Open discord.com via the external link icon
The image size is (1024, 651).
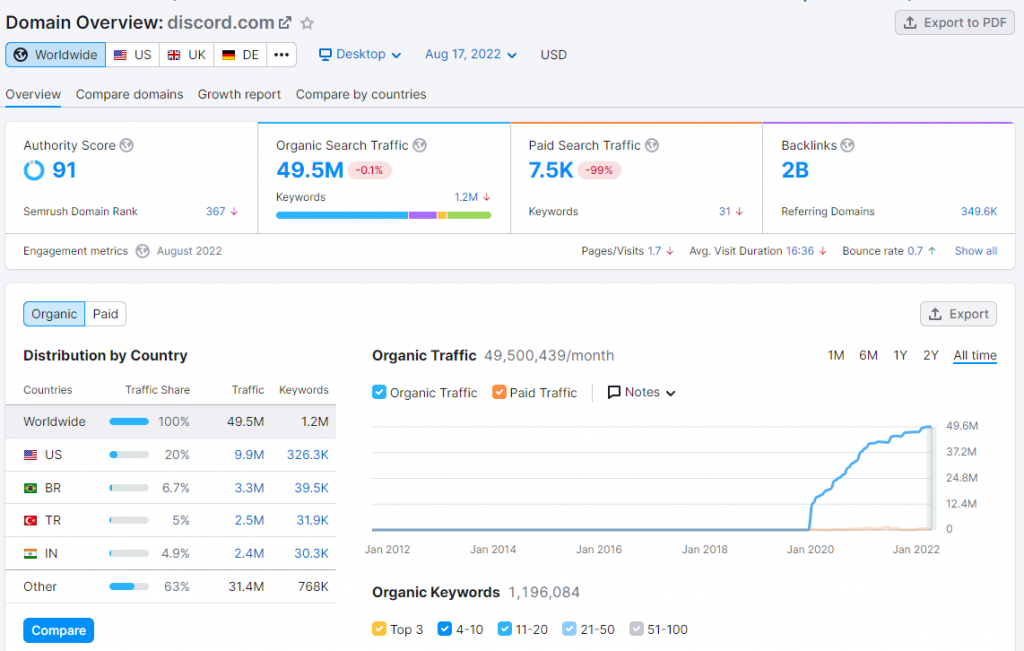tap(284, 21)
